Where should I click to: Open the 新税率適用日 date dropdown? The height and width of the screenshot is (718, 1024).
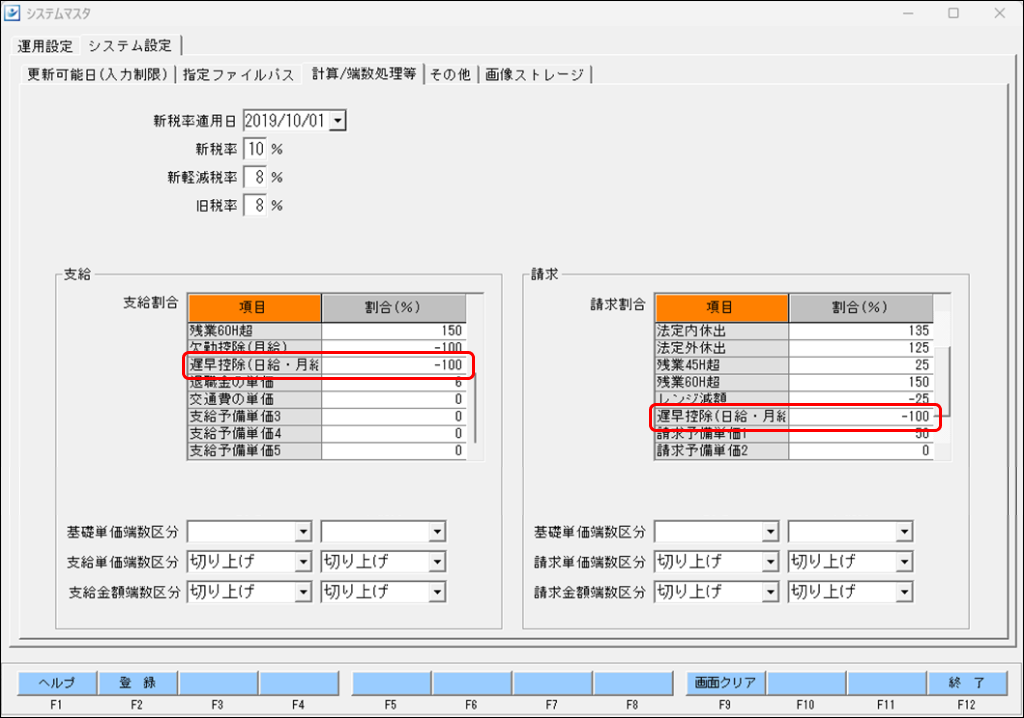click(337, 121)
